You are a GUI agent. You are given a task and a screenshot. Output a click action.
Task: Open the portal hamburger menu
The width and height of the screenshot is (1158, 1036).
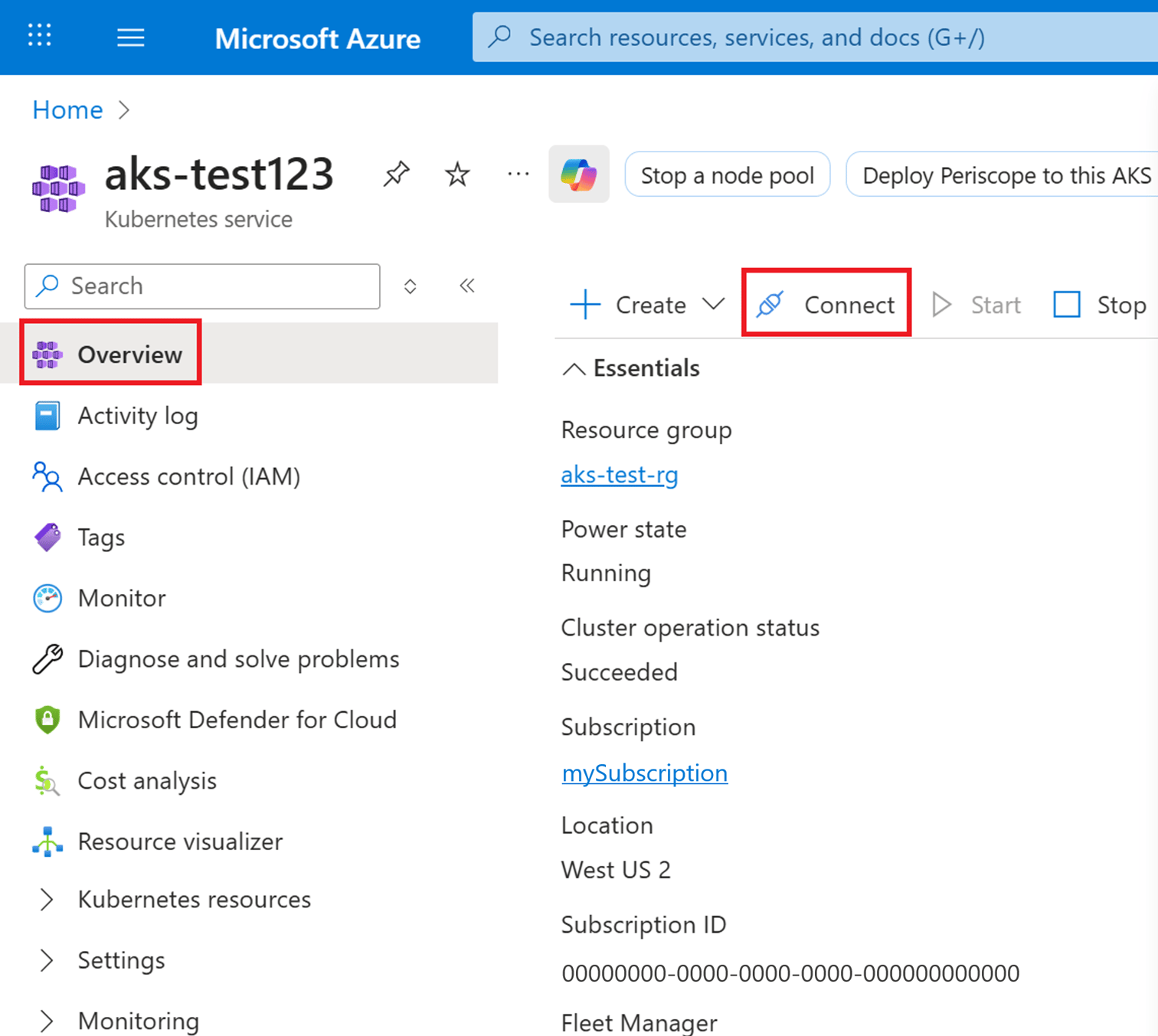tap(131, 38)
